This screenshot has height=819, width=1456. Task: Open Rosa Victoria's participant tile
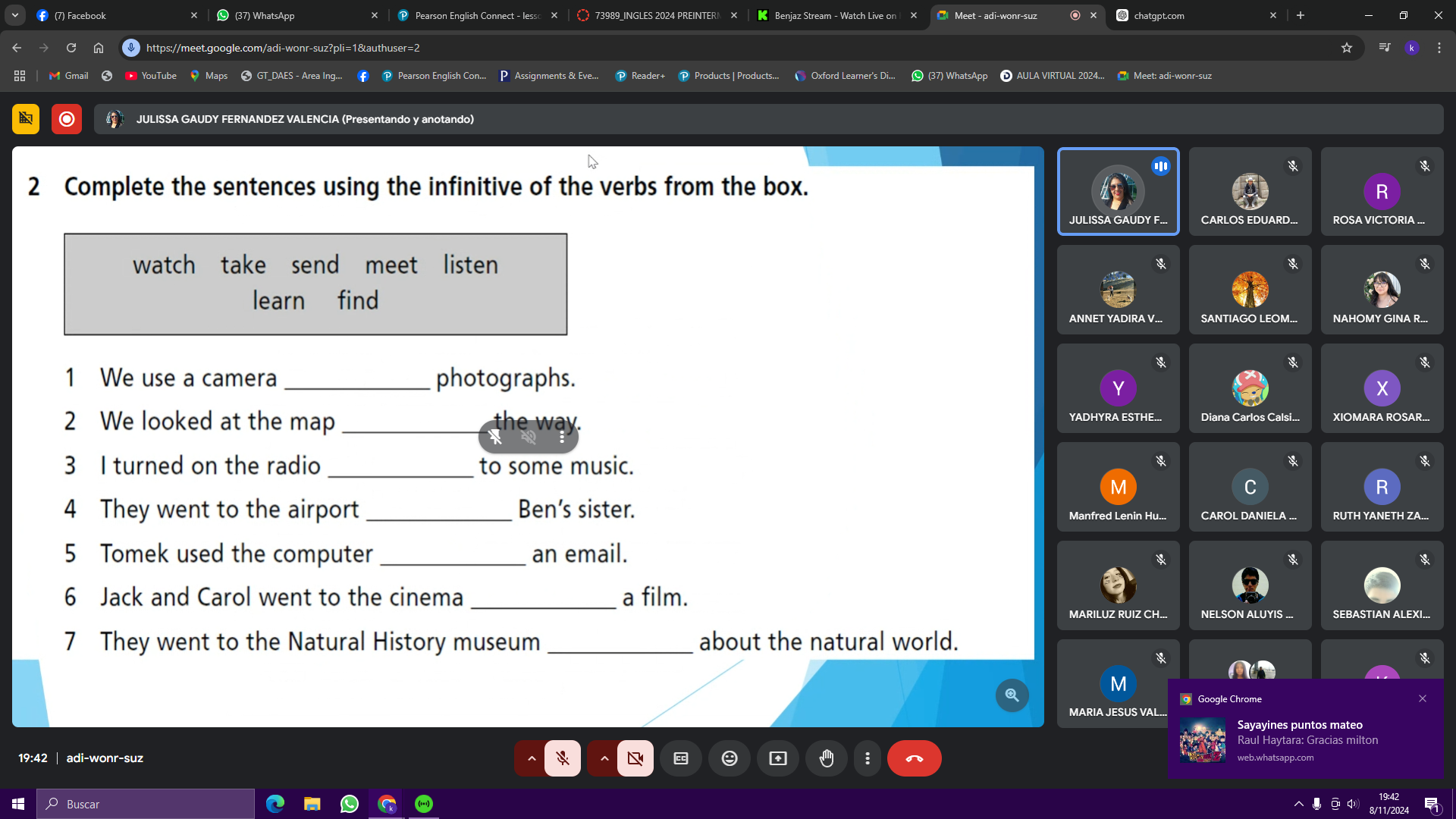[1382, 192]
